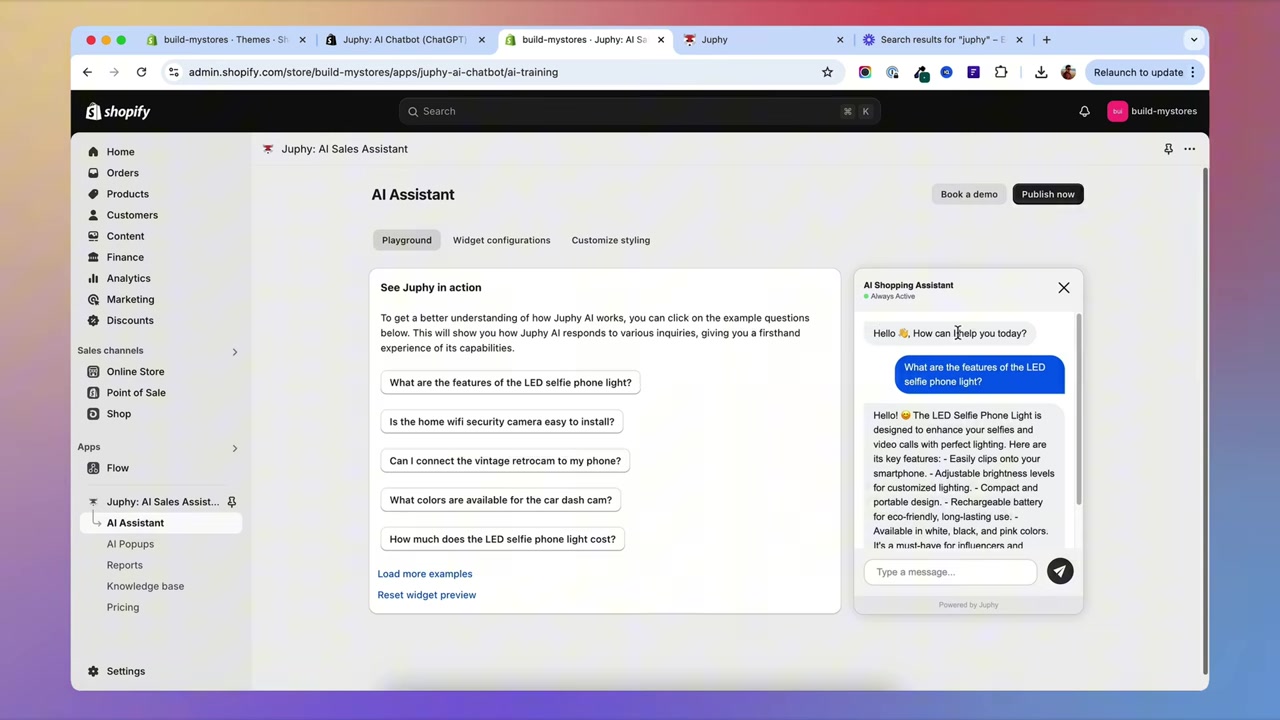Click the Content icon in sidebar

tap(93, 236)
